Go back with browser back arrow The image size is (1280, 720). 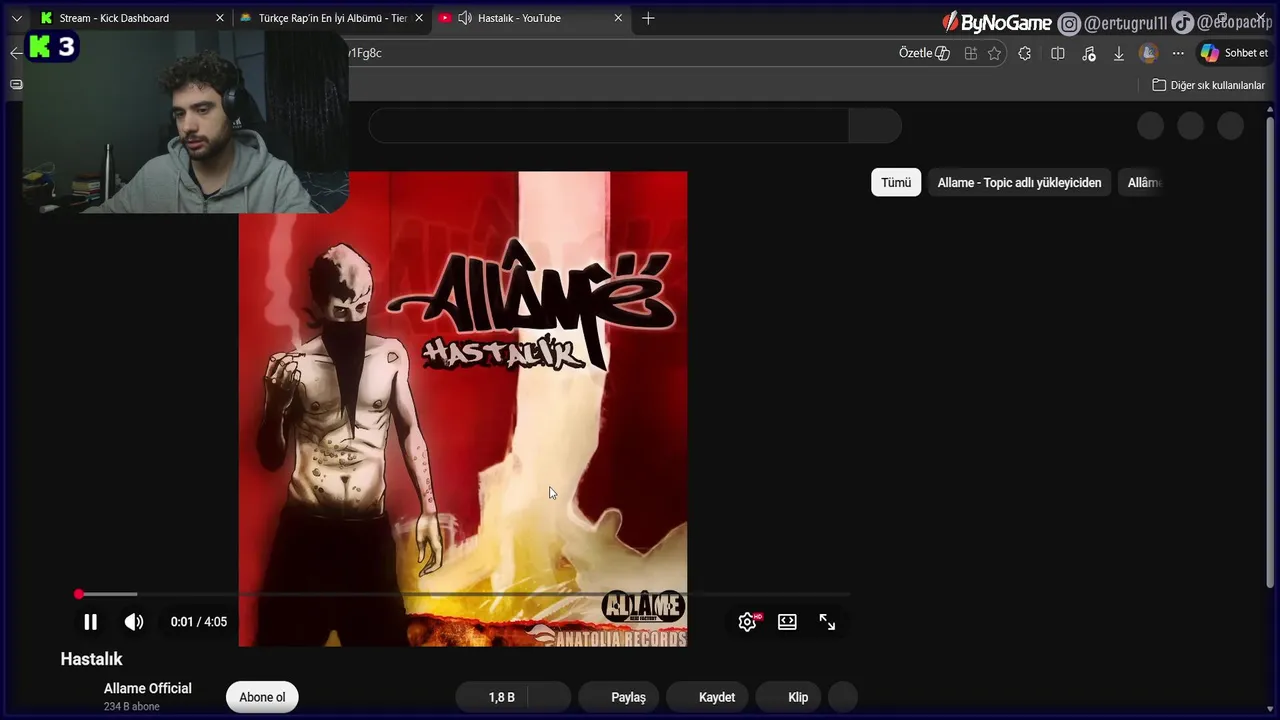point(15,53)
